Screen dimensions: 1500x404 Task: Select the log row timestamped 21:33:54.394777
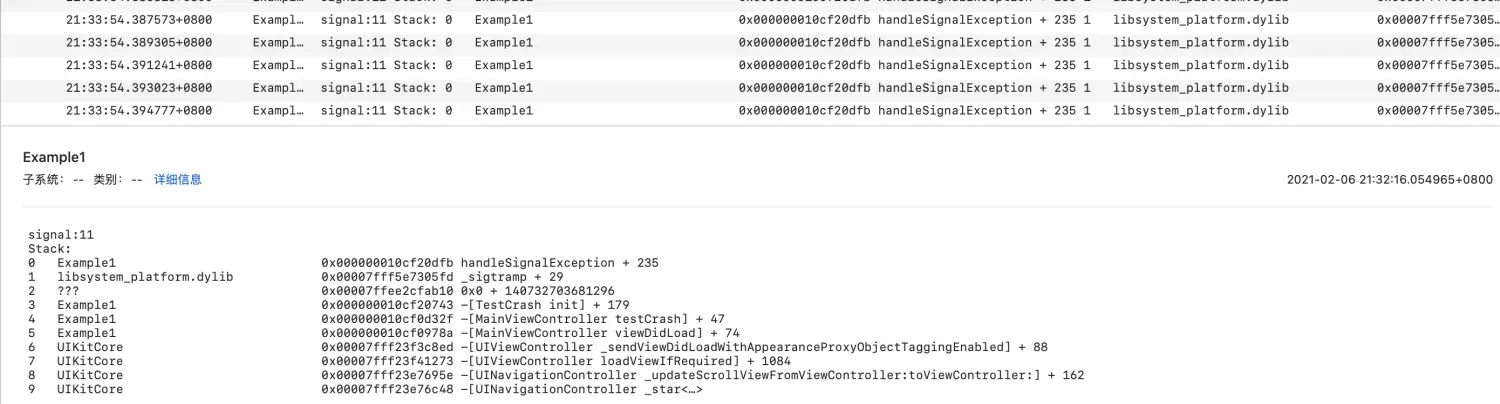139,111
